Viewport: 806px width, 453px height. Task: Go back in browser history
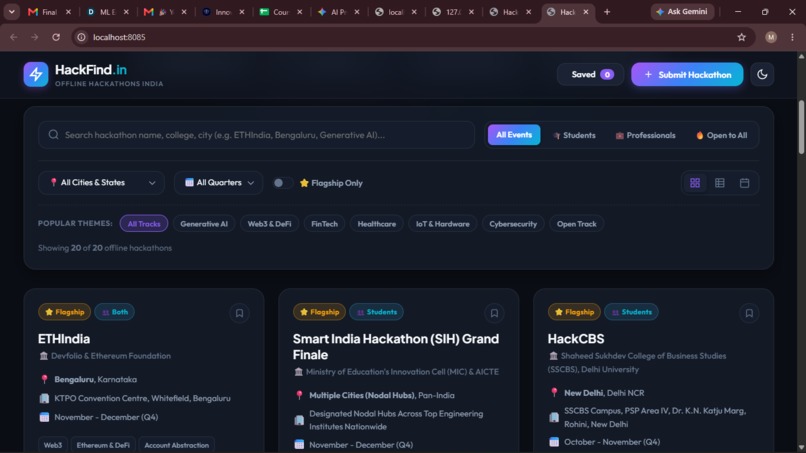(x=14, y=37)
